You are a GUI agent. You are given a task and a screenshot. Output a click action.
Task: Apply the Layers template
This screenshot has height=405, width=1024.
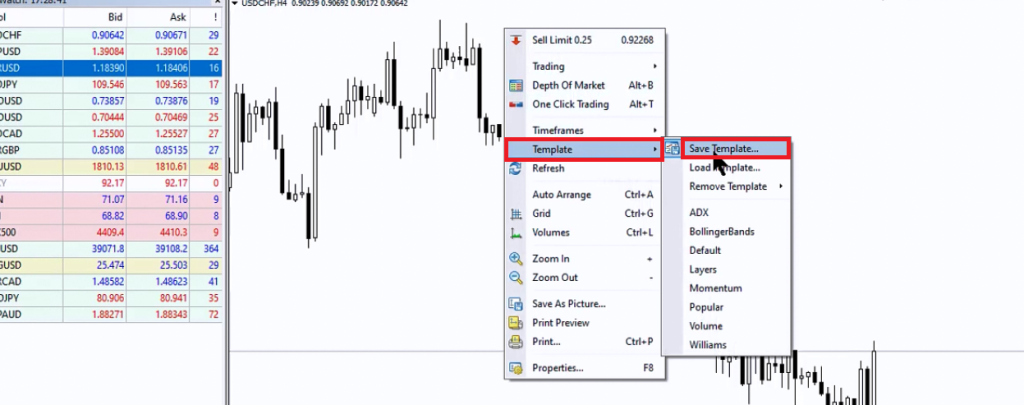(726, 269)
